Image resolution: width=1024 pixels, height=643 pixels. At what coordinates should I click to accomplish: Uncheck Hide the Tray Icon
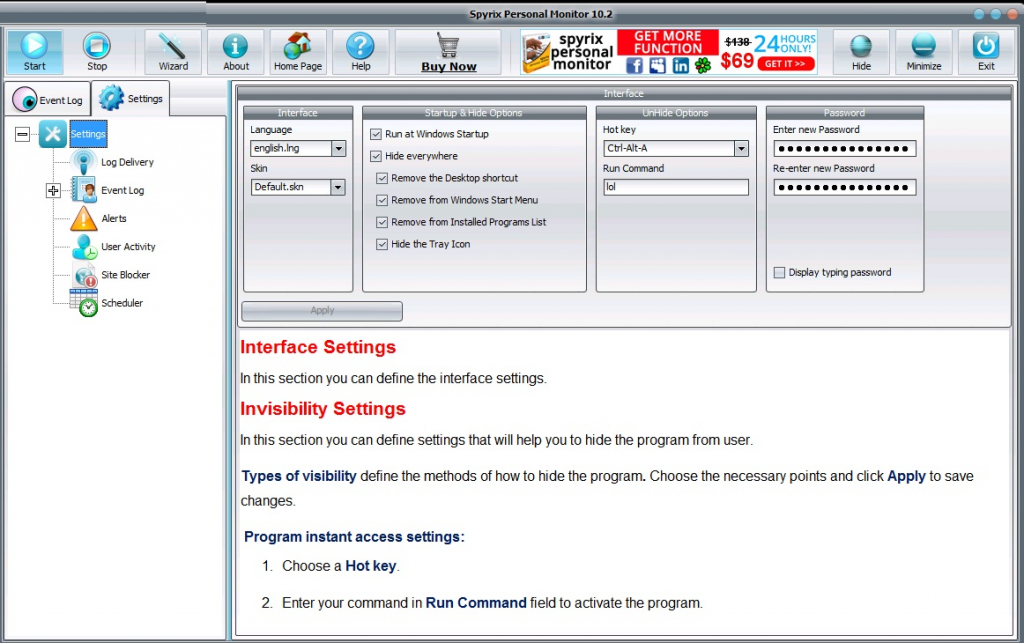[x=382, y=244]
